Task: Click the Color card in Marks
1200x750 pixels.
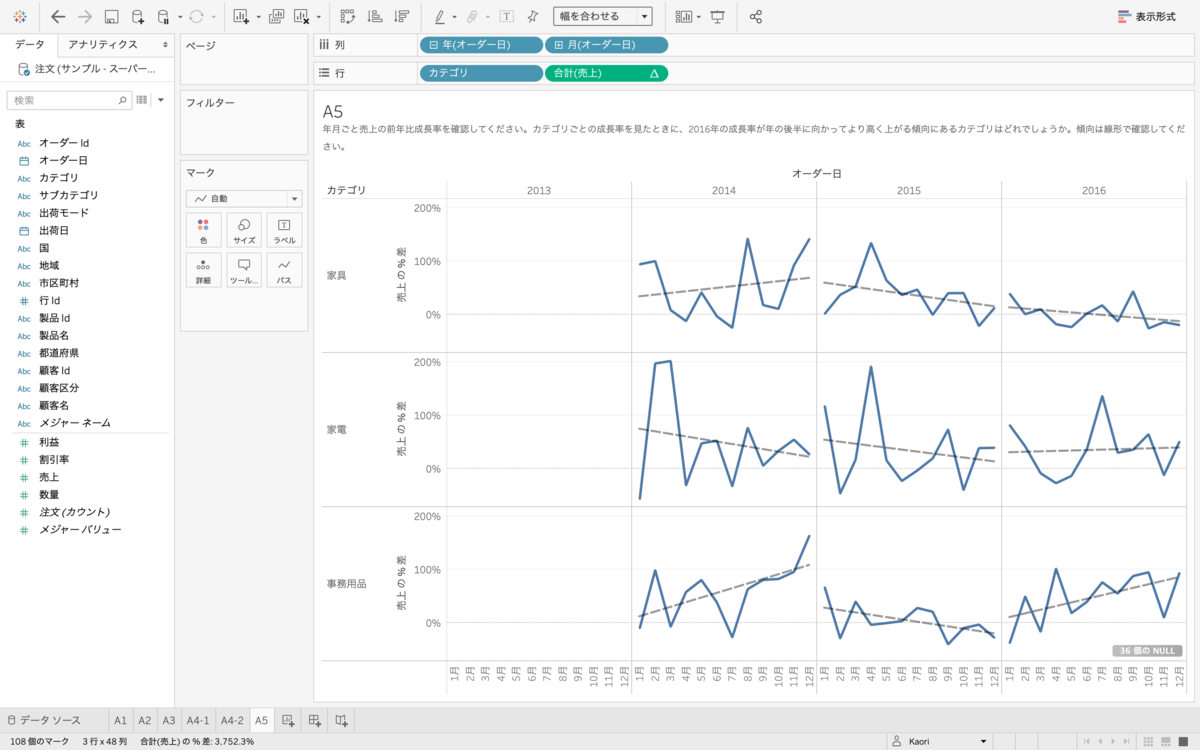Action: pyautogui.click(x=203, y=231)
